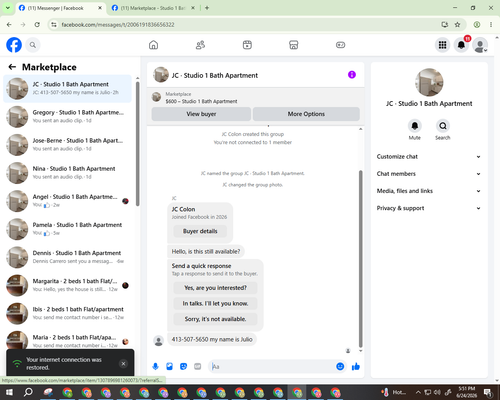
Task: Close the Messenger browser tab
Action: [100, 8]
